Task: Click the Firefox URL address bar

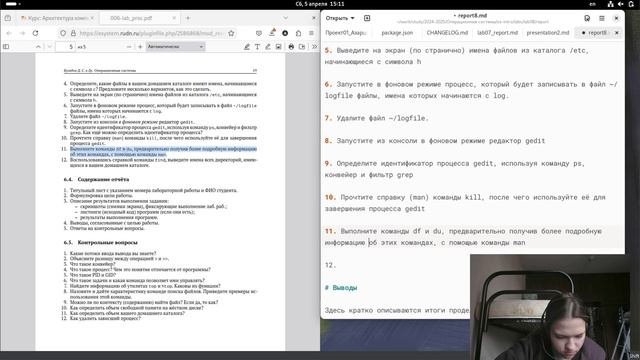Action: (151, 33)
